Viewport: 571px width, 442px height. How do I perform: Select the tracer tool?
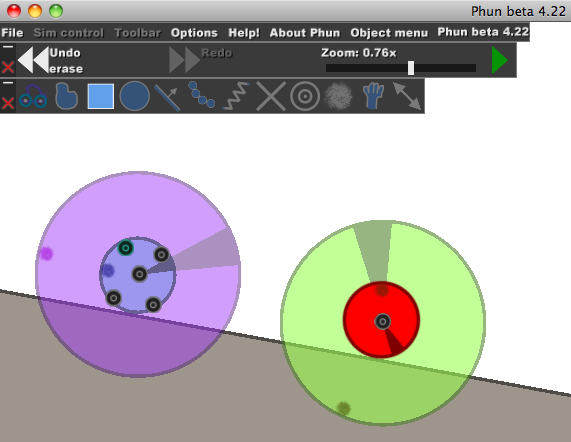click(x=338, y=96)
